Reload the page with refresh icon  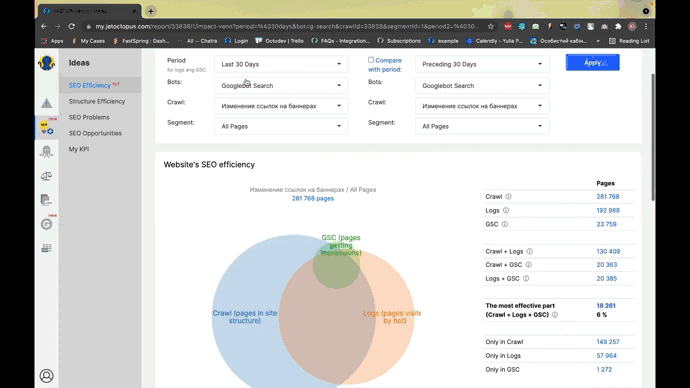coord(71,26)
